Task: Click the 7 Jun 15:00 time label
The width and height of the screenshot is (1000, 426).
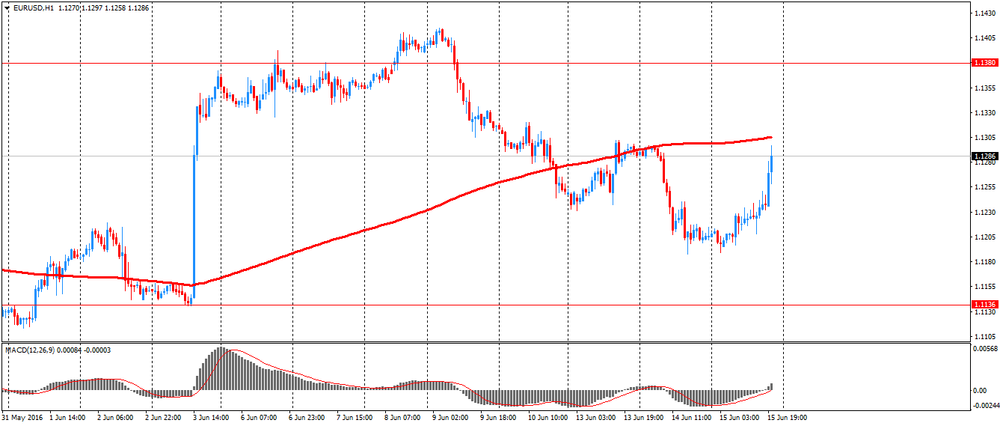Action: pos(353,418)
